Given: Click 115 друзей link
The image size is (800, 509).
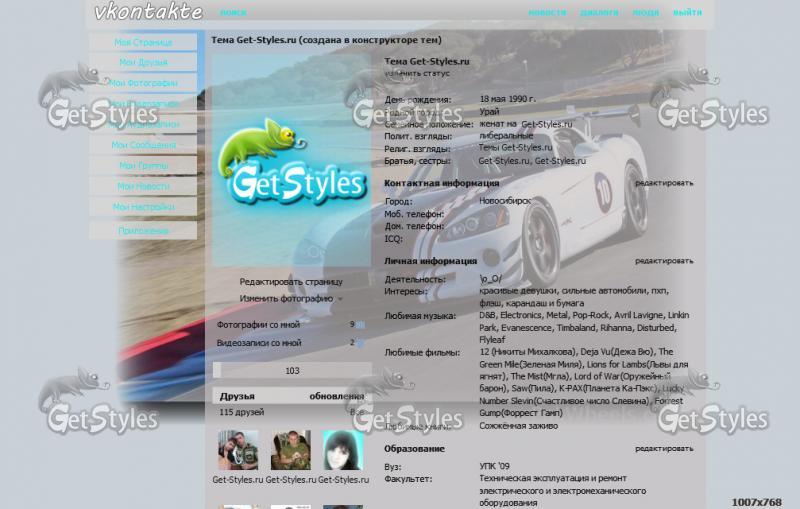Looking at the screenshot, I should tap(241, 412).
